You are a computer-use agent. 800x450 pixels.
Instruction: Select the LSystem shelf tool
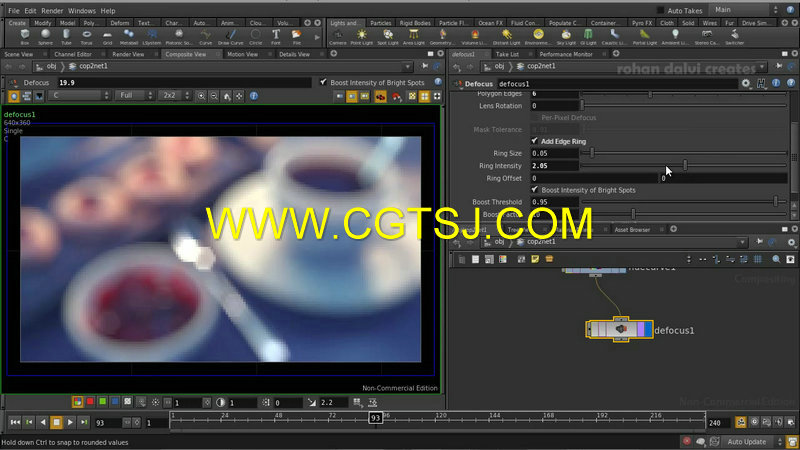(152, 37)
